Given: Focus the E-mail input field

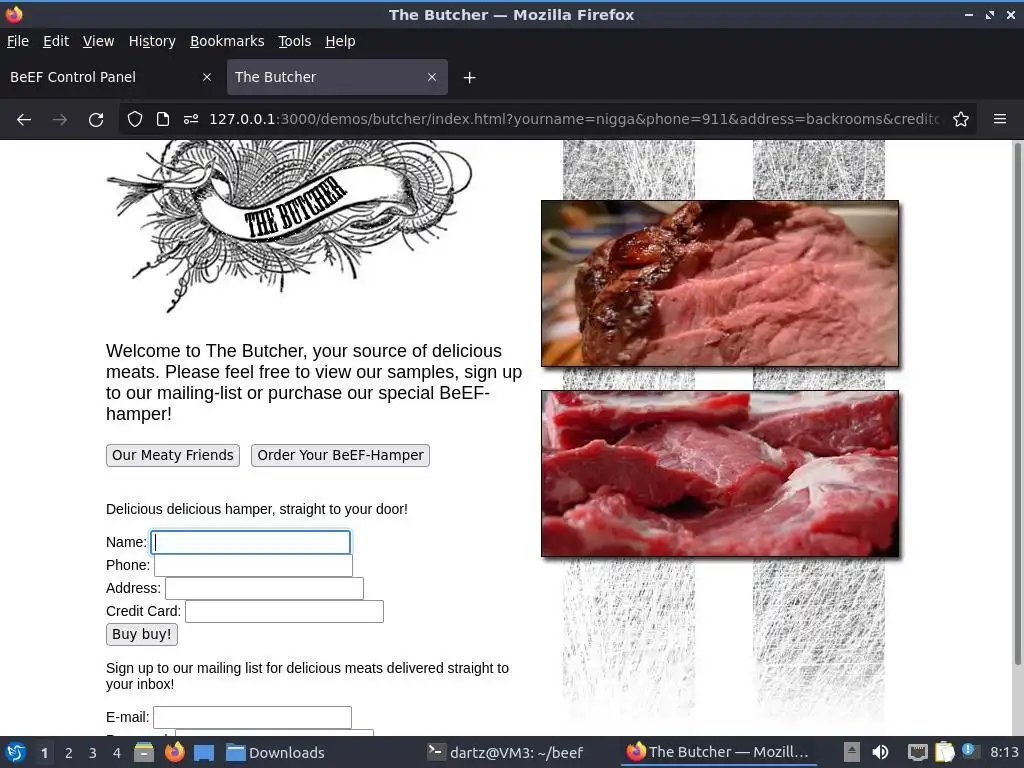Looking at the screenshot, I should pyautogui.click(x=253, y=717).
